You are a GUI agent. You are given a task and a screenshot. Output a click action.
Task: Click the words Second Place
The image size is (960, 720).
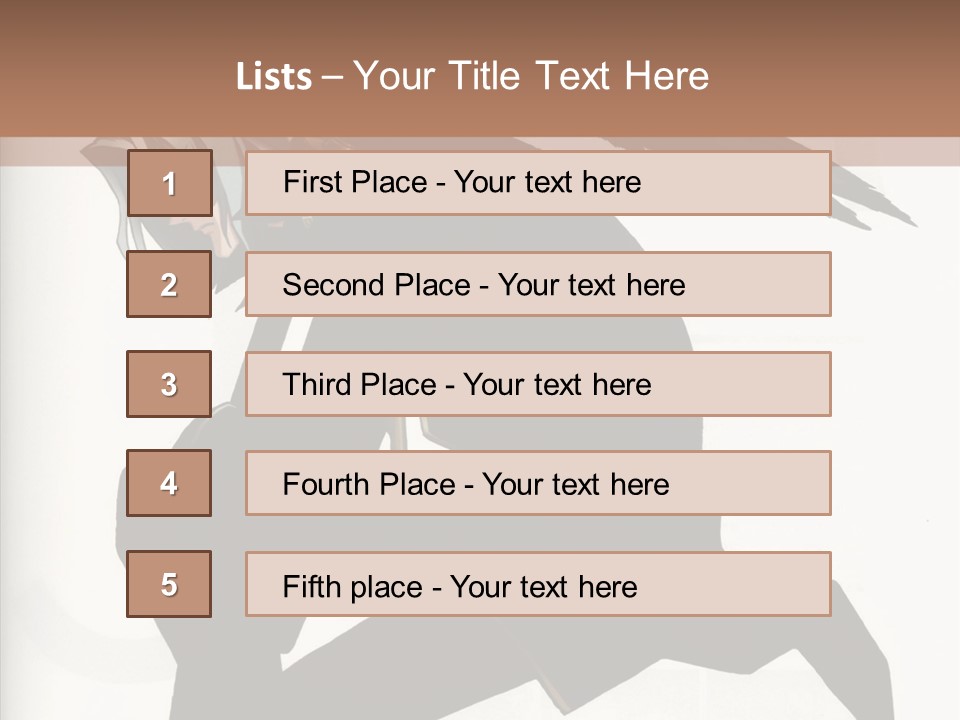pyautogui.click(x=377, y=285)
